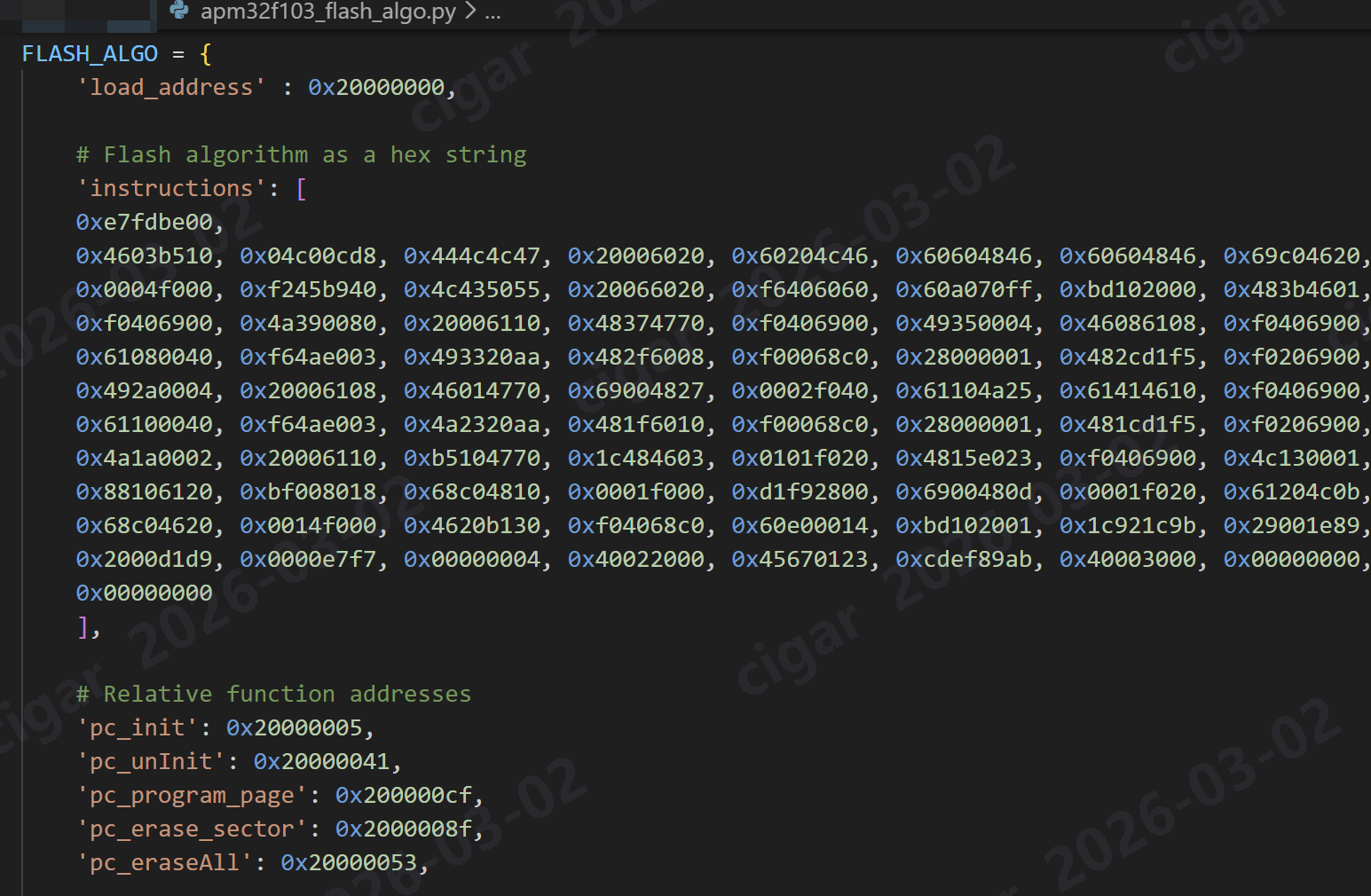Click the 'instructions' dictionary key
This screenshot has width=1371, height=896.
pyautogui.click(x=171, y=189)
